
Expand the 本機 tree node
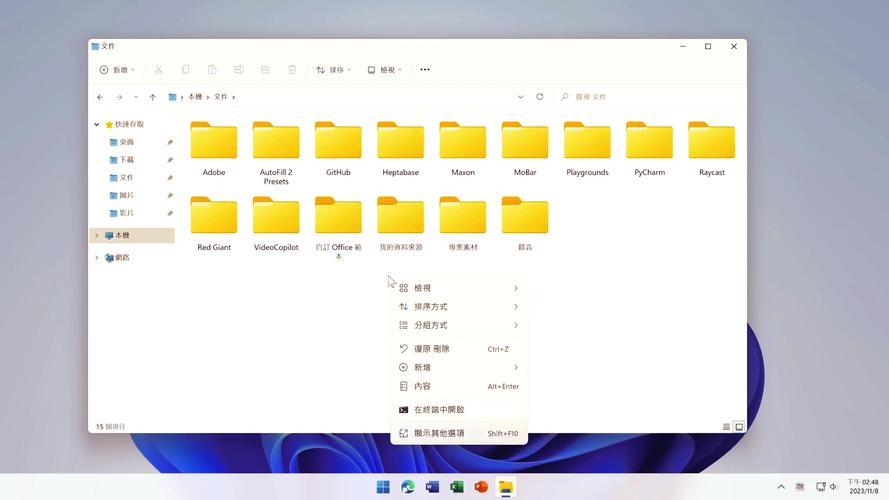[x=97, y=235]
